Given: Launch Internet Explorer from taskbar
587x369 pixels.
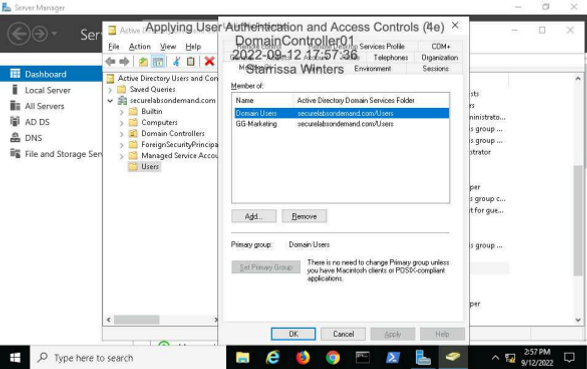Looking at the screenshot, I should tap(273, 358).
